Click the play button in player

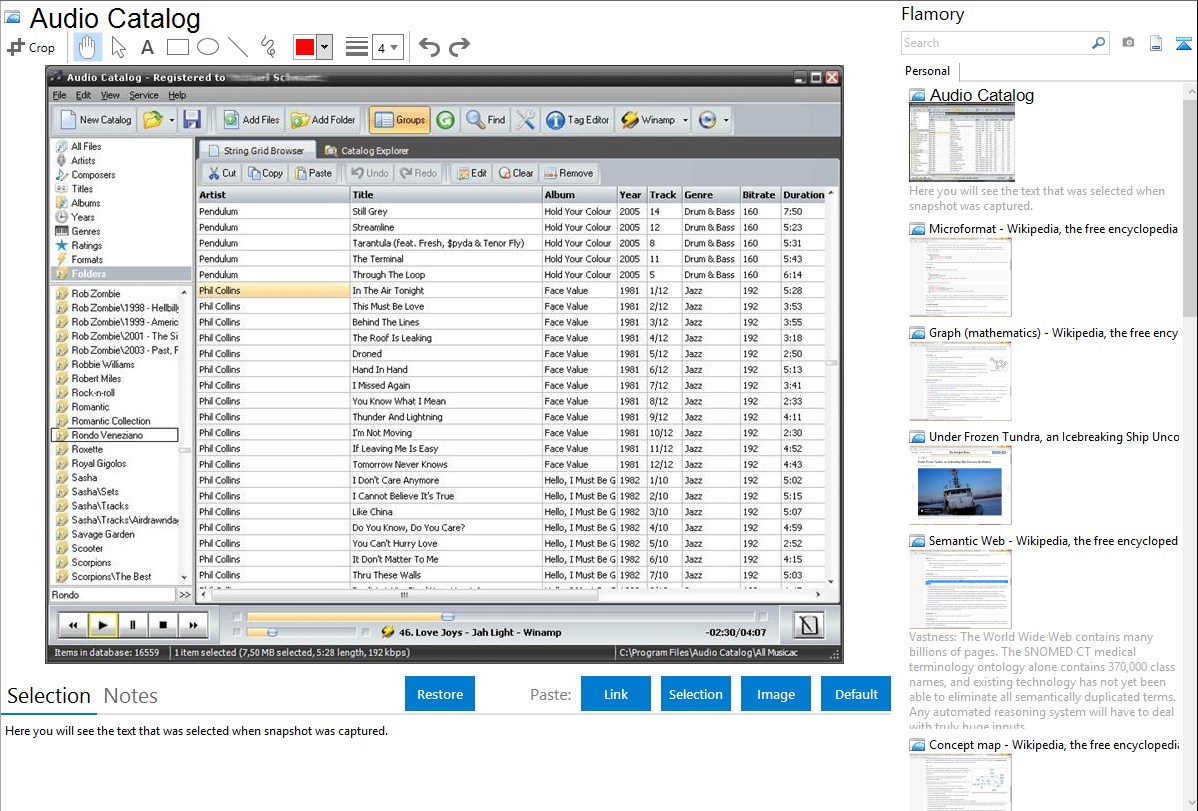coord(102,625)
